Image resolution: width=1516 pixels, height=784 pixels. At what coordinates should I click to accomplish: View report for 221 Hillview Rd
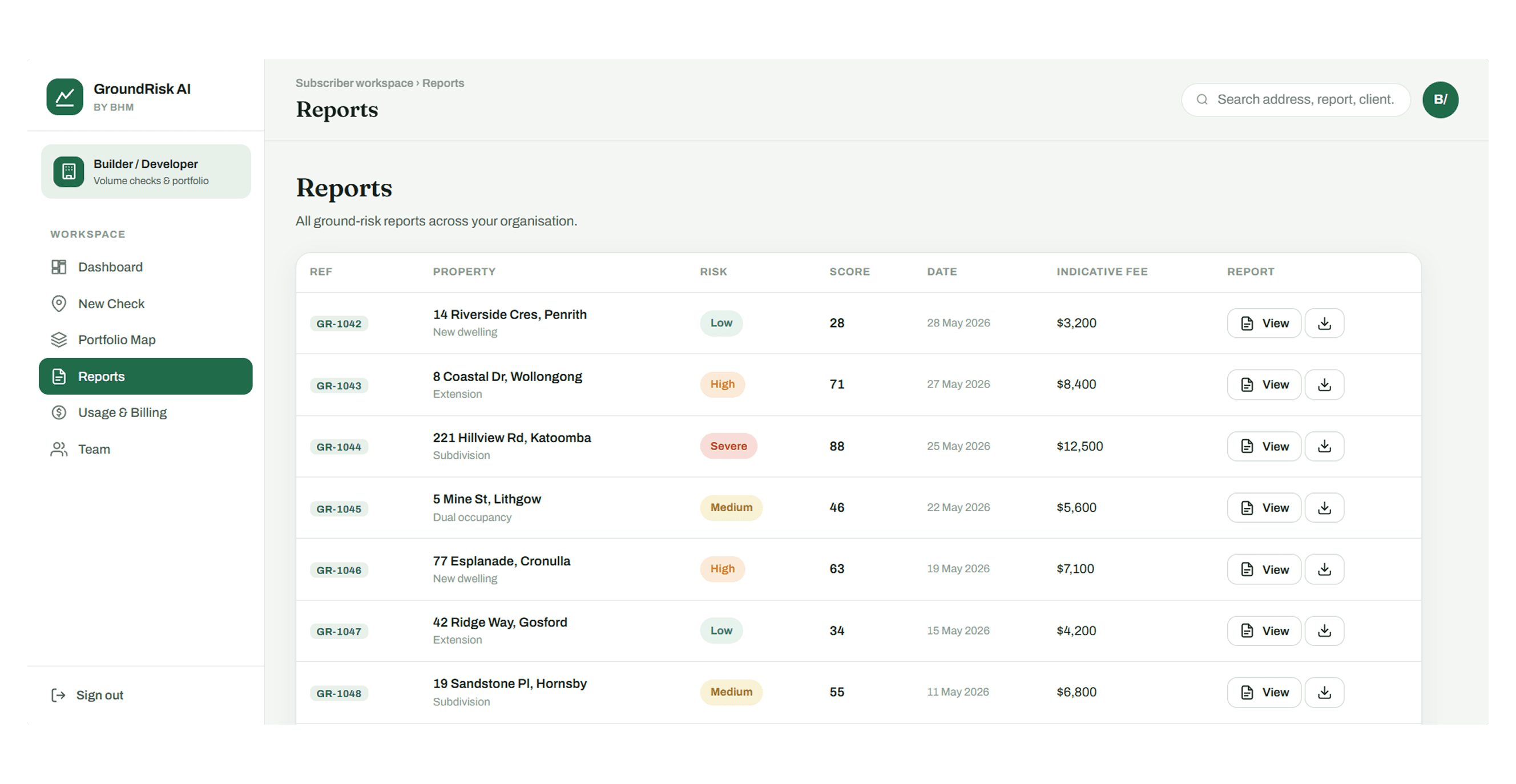point(1264,446)
